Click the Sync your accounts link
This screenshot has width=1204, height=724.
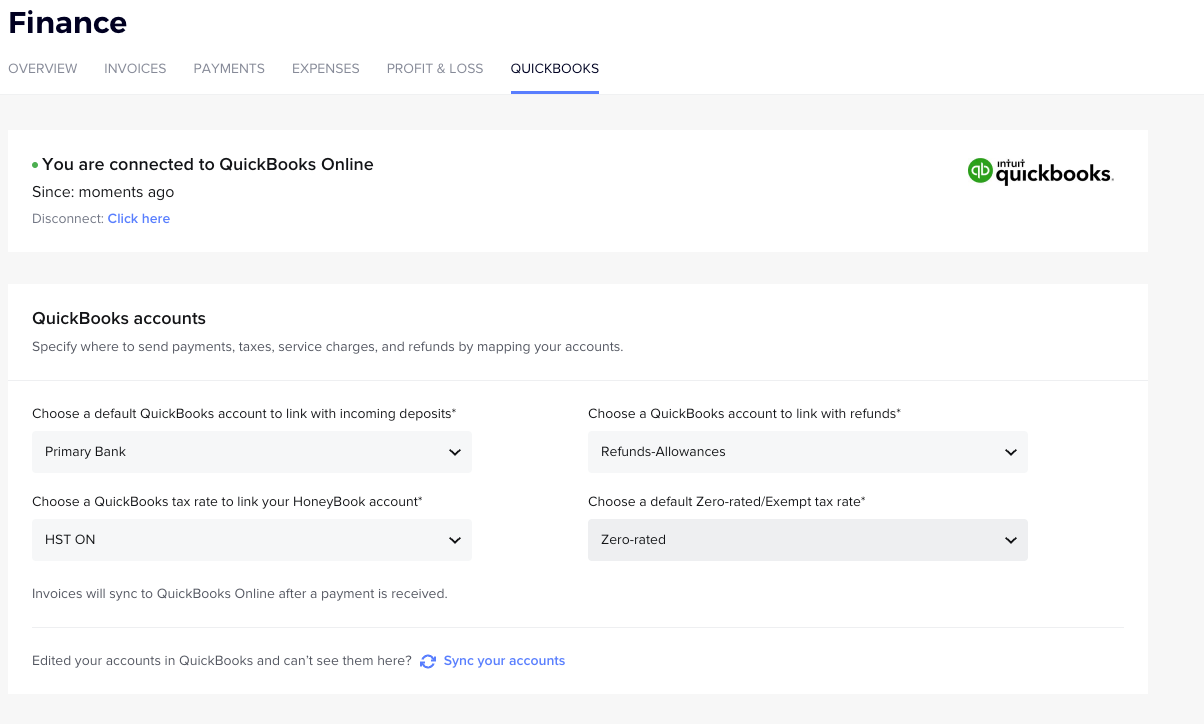(x=504, y=661)
